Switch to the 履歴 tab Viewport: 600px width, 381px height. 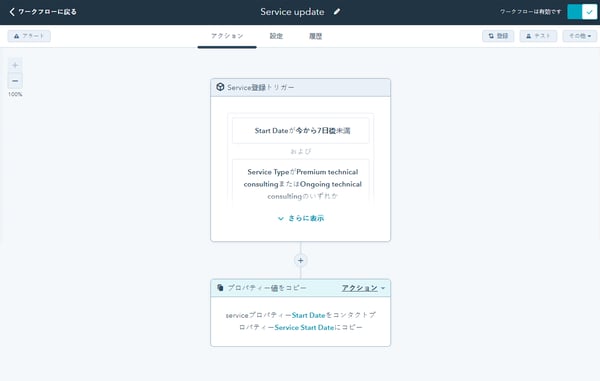315,36
